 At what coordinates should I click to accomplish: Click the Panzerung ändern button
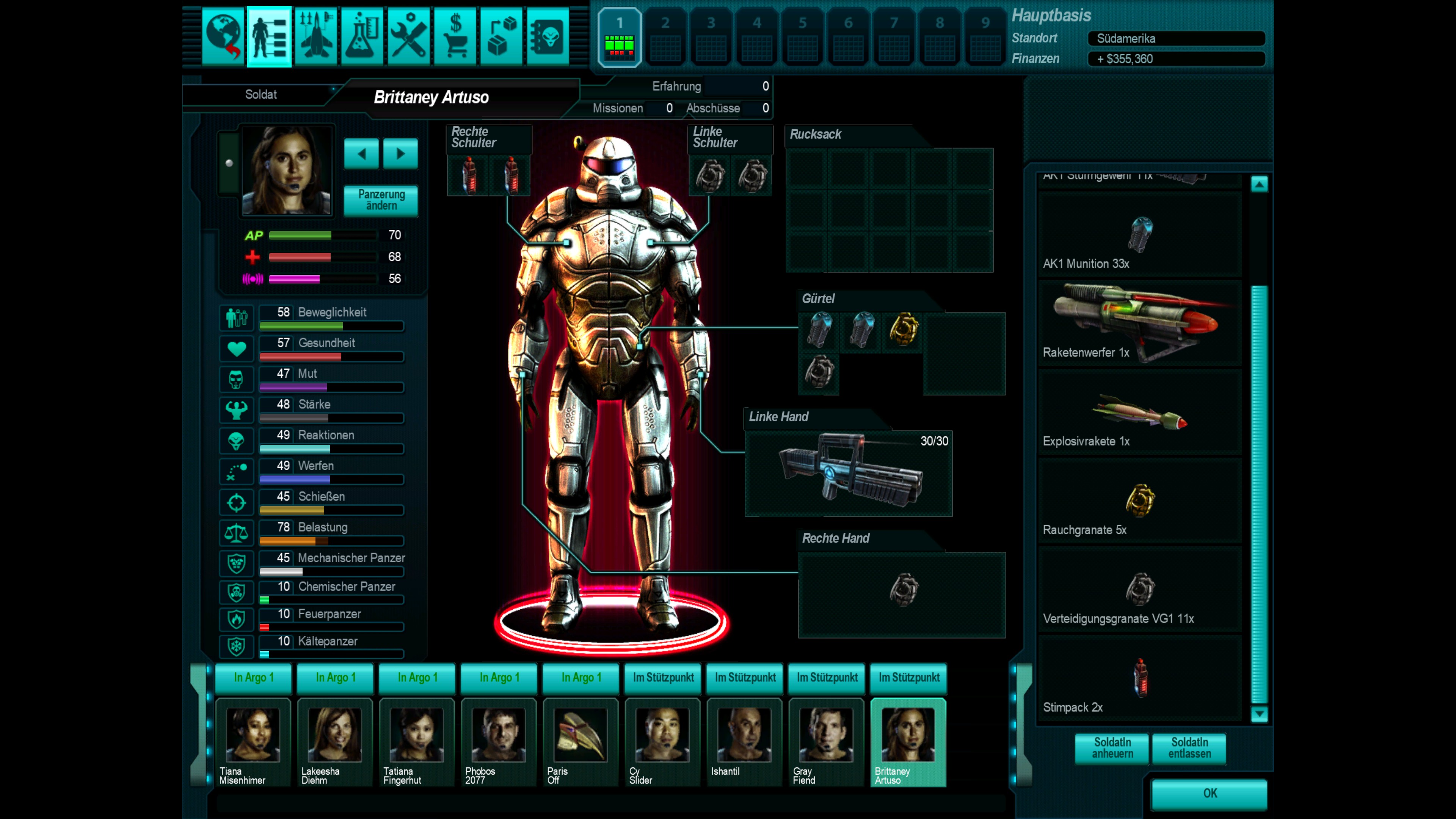click(381, 200)
